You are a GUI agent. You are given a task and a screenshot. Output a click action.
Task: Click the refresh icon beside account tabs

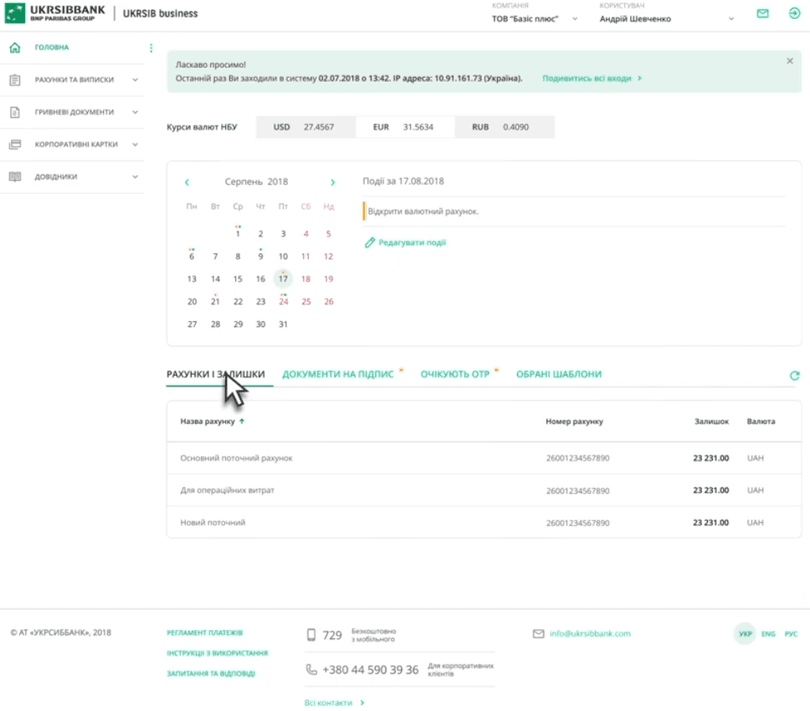(794, 376)
